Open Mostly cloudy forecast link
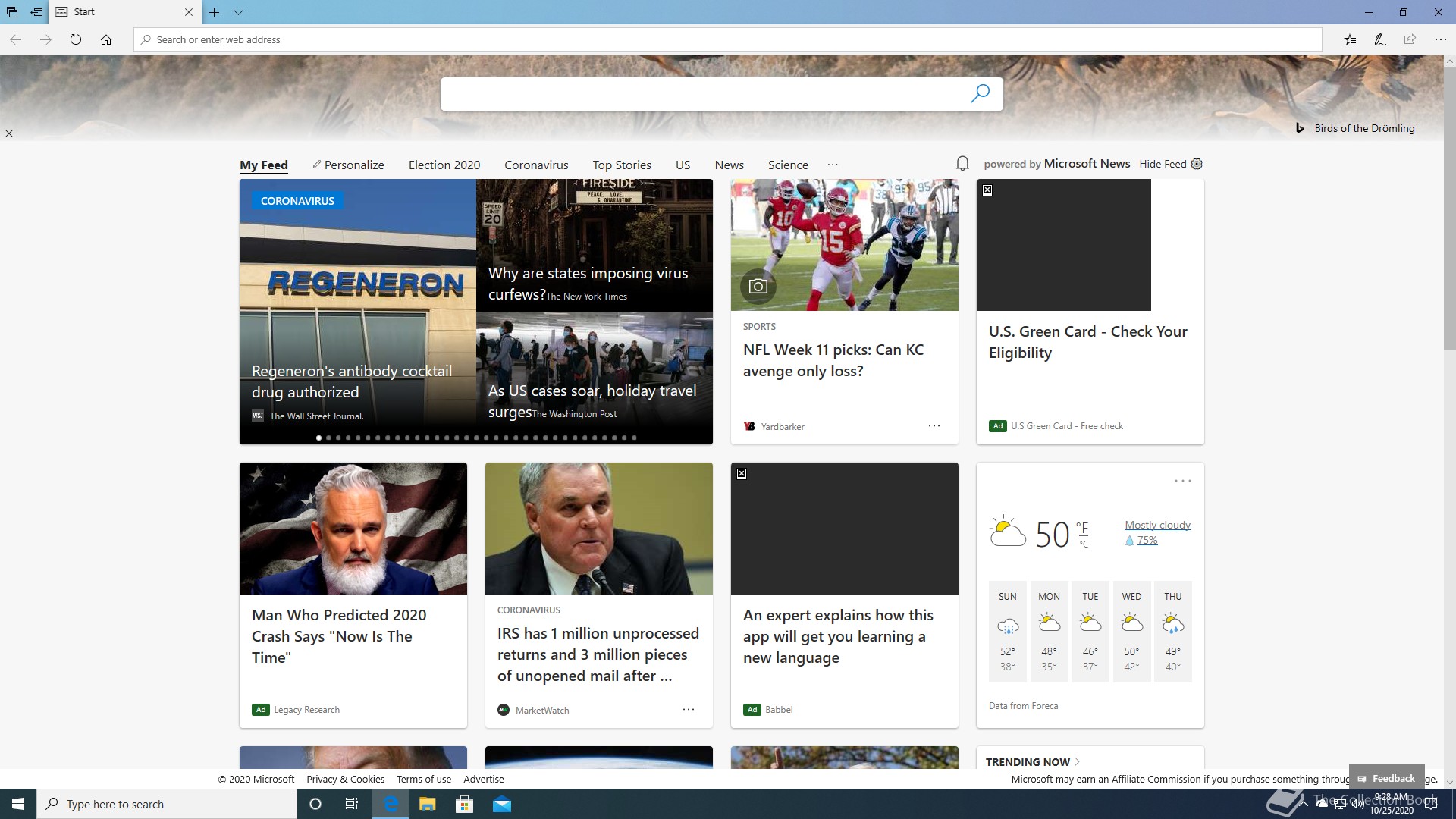This screenshot has width=1456, height=819. coord(1157,525)
